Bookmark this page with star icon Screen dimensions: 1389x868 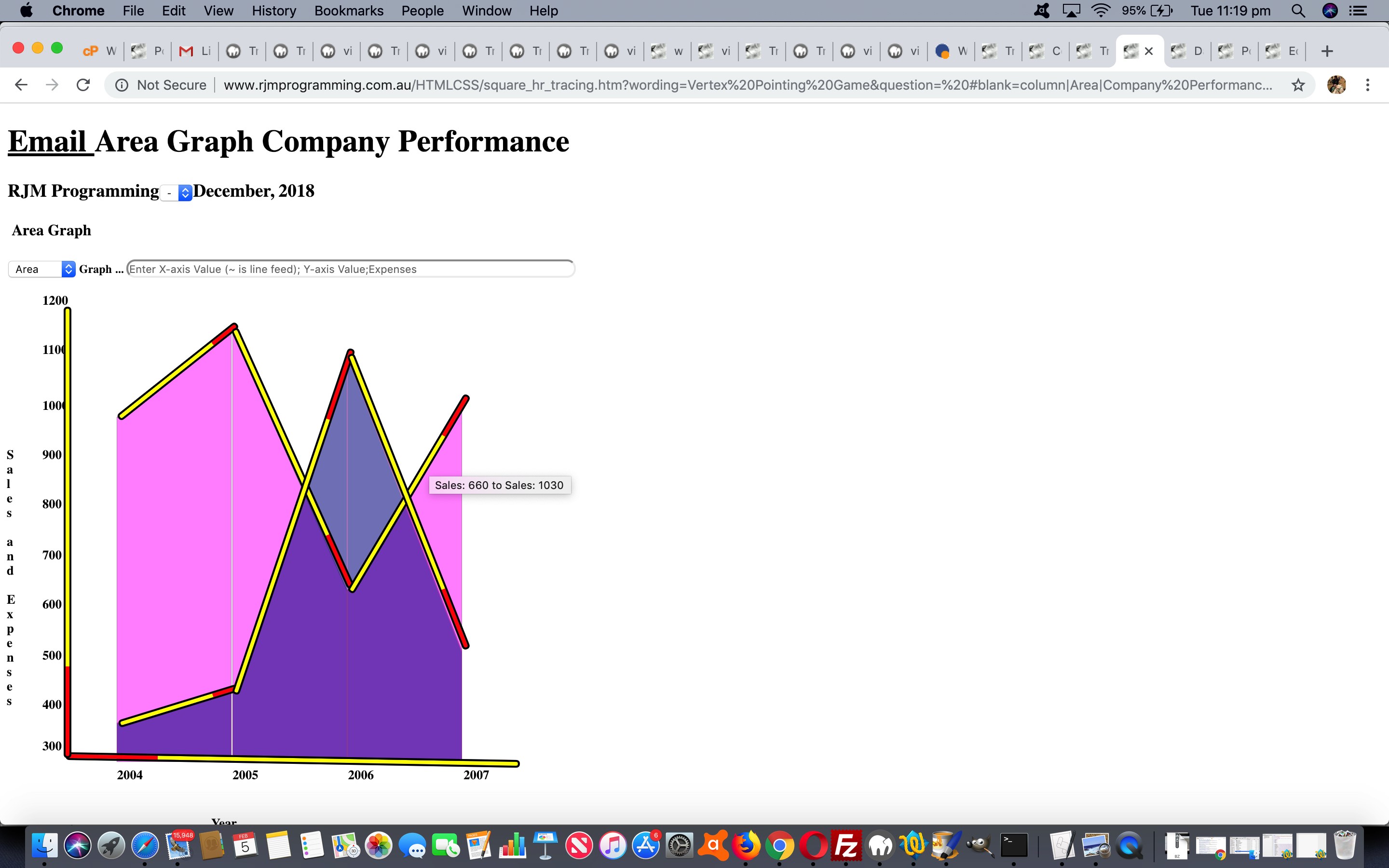click(x=1298, y=85)
